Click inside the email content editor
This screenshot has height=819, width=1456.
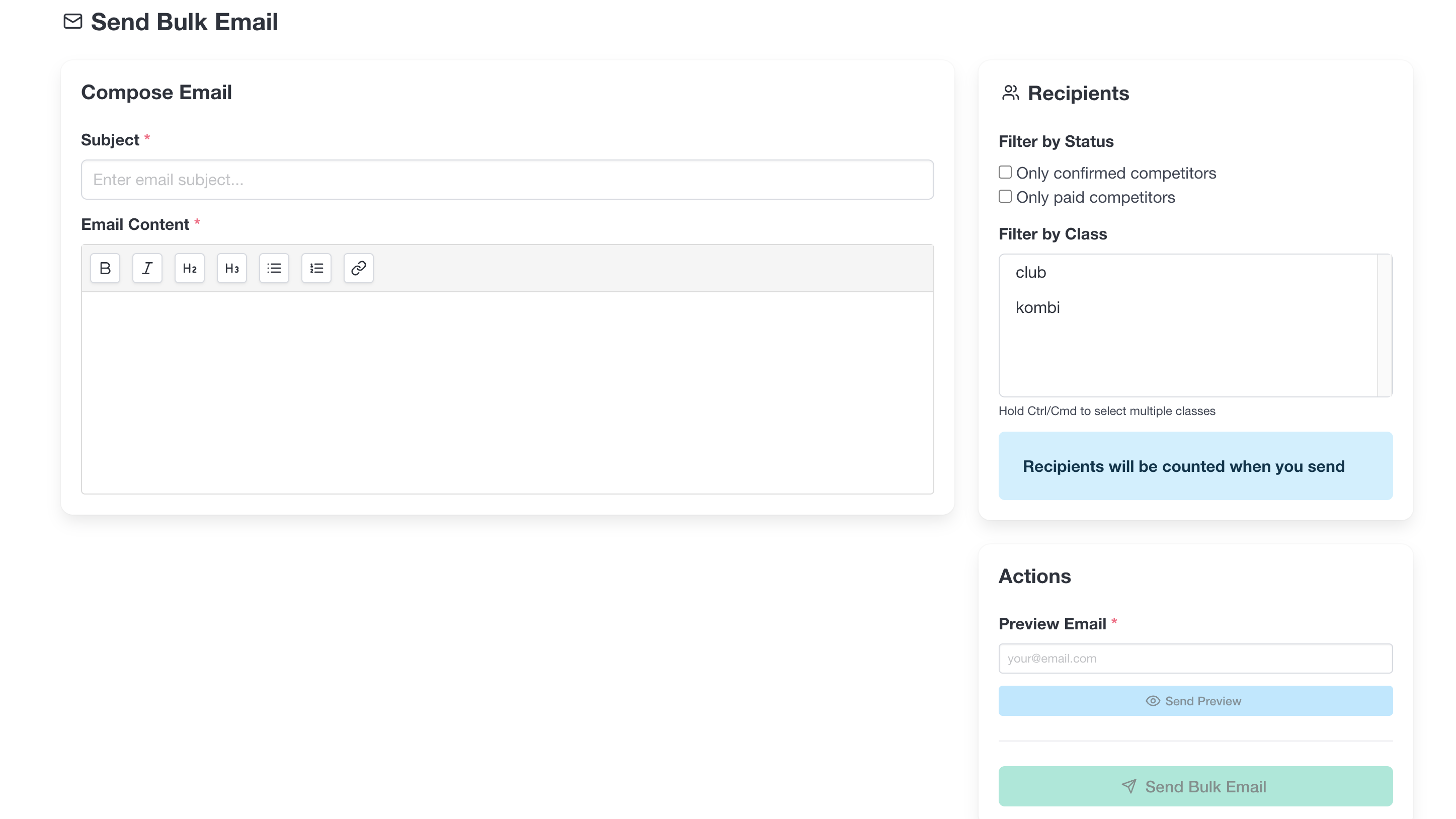point(507,392)
